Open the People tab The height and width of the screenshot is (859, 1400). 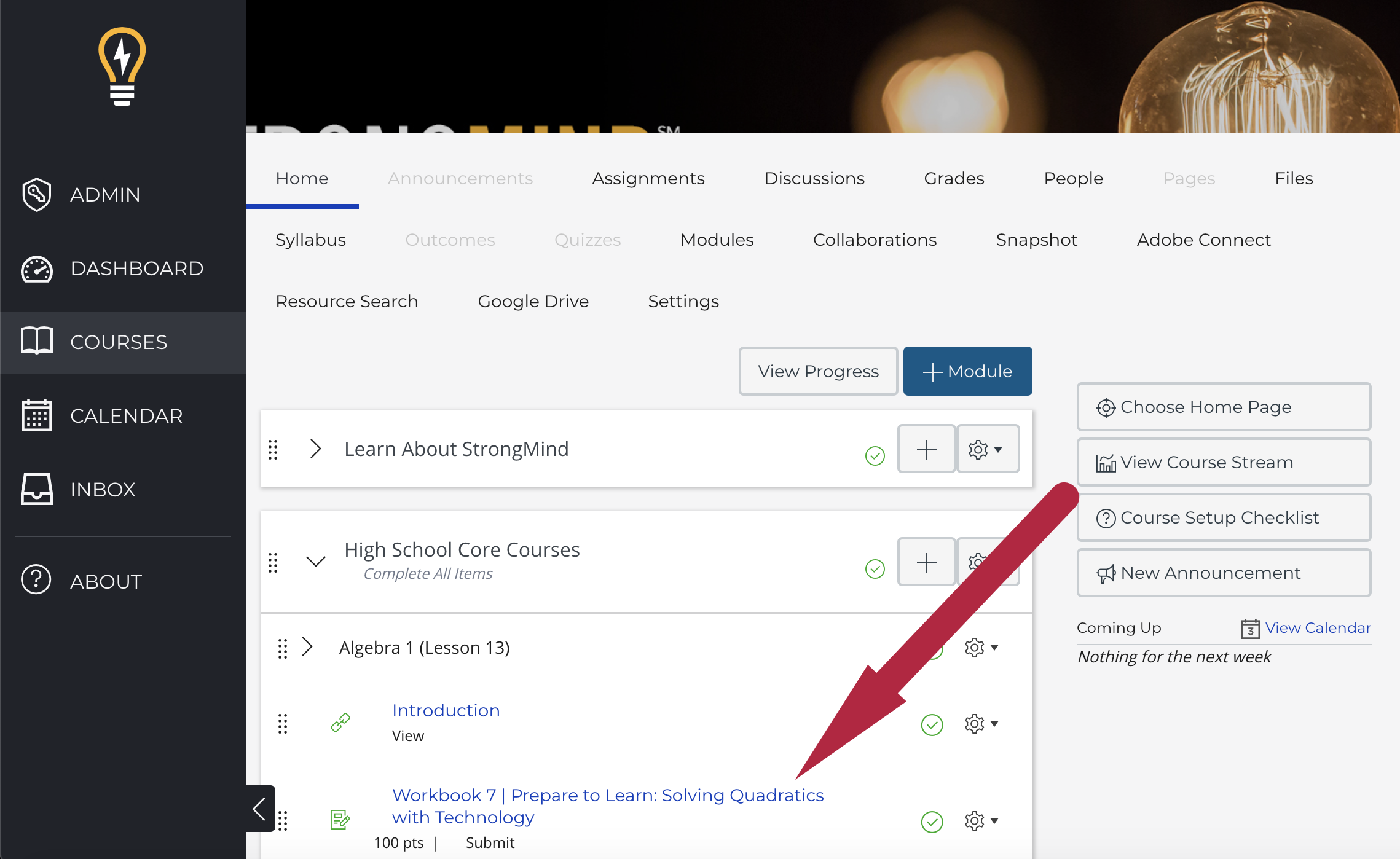[x=1074, y=178]
